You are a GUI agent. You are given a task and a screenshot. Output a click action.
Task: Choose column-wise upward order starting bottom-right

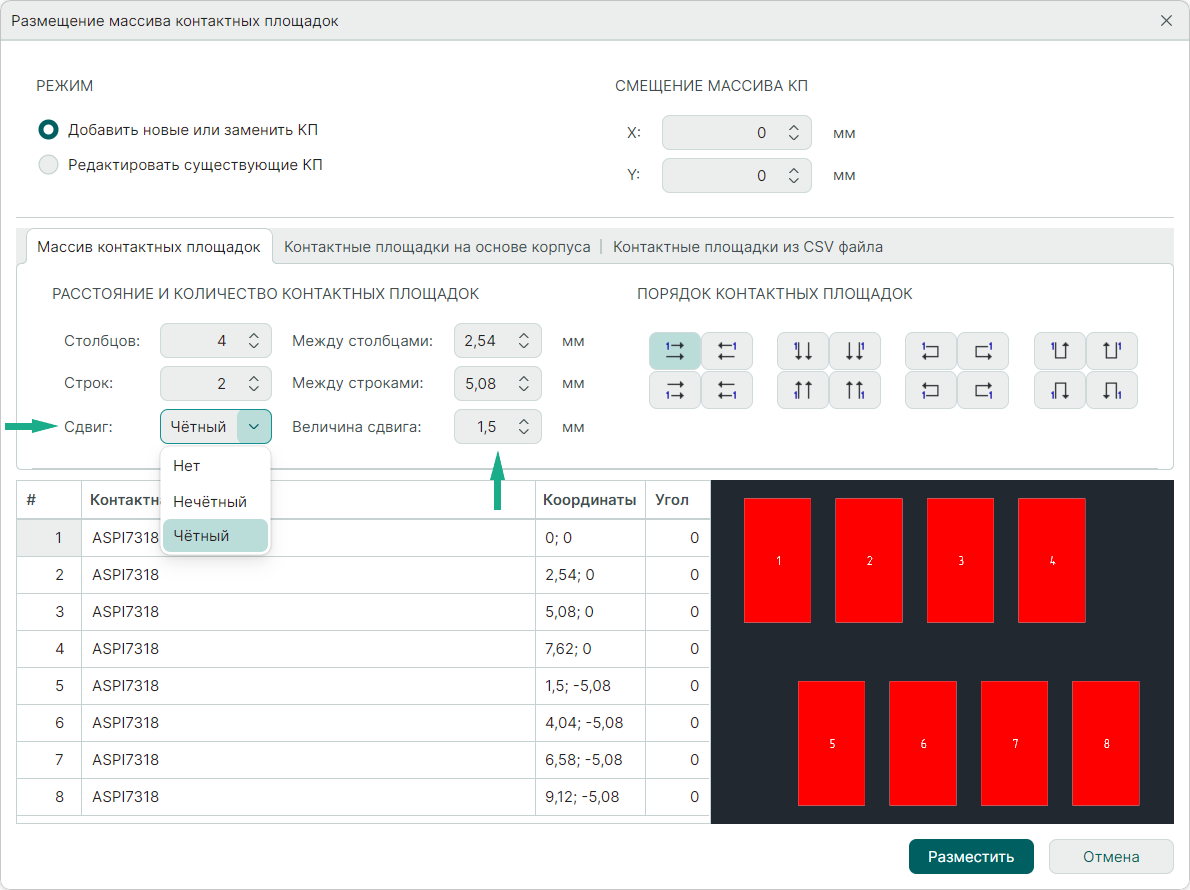point(855,390)
